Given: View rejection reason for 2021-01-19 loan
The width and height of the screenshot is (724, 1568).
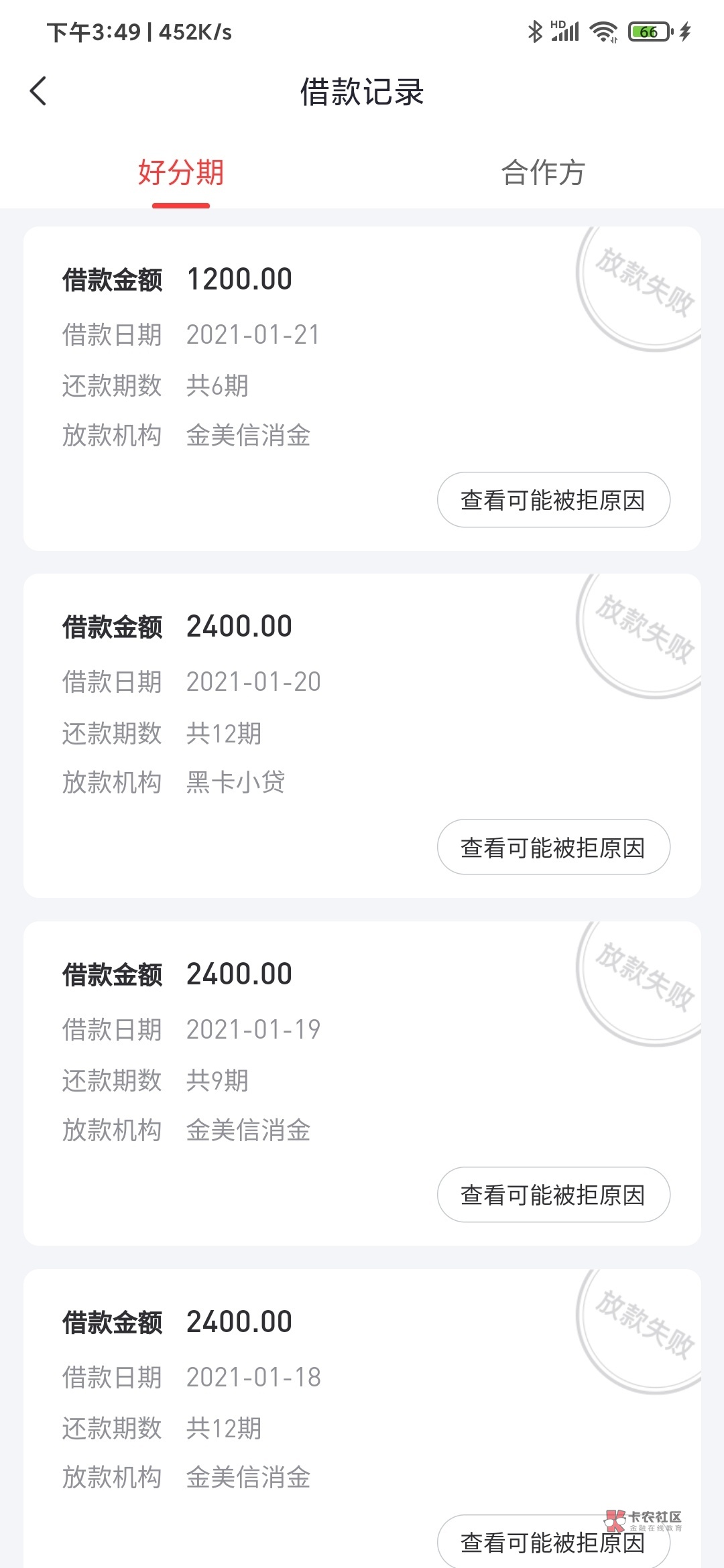Looking at the screenshot, I should click(553, 1195).
